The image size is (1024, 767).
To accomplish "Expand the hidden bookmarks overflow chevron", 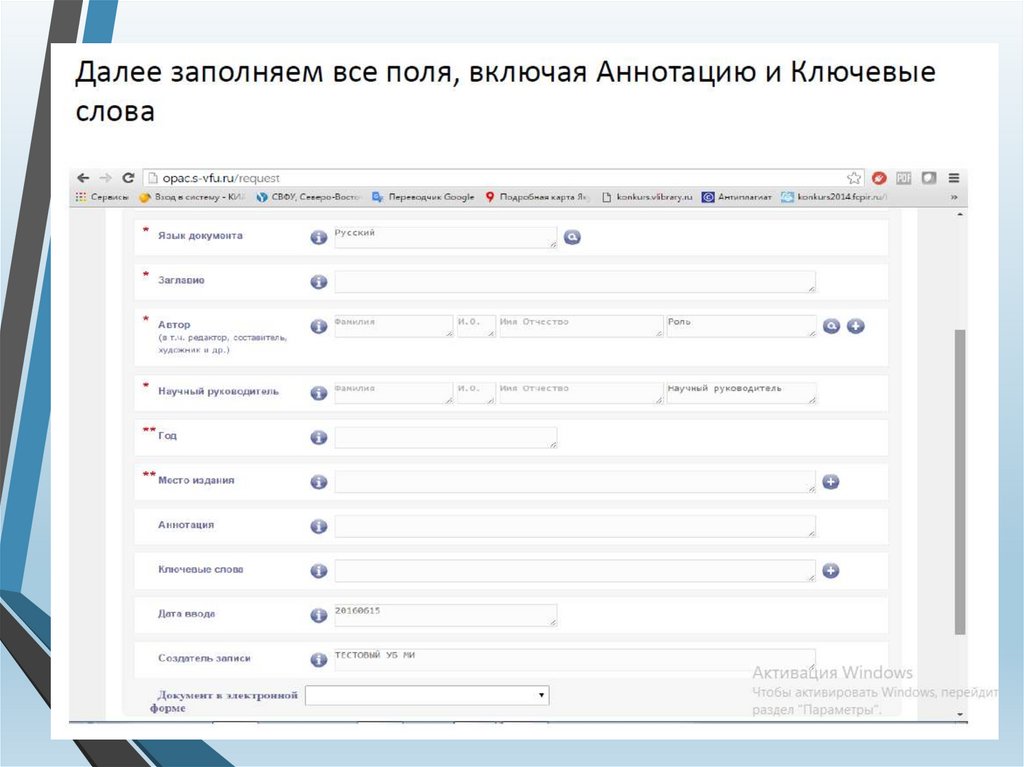I will [x=953, y=198].
